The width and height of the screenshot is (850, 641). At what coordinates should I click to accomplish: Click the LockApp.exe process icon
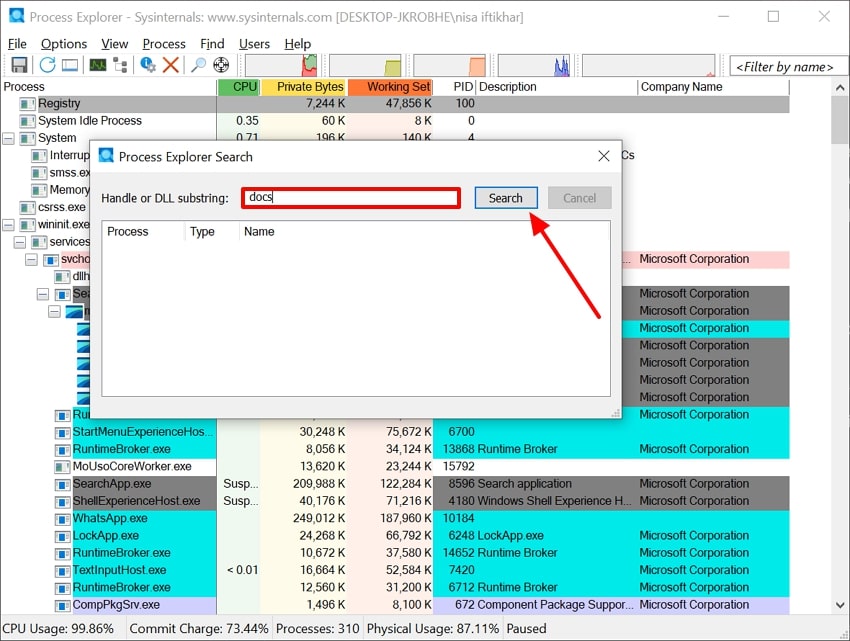(62, 536)
